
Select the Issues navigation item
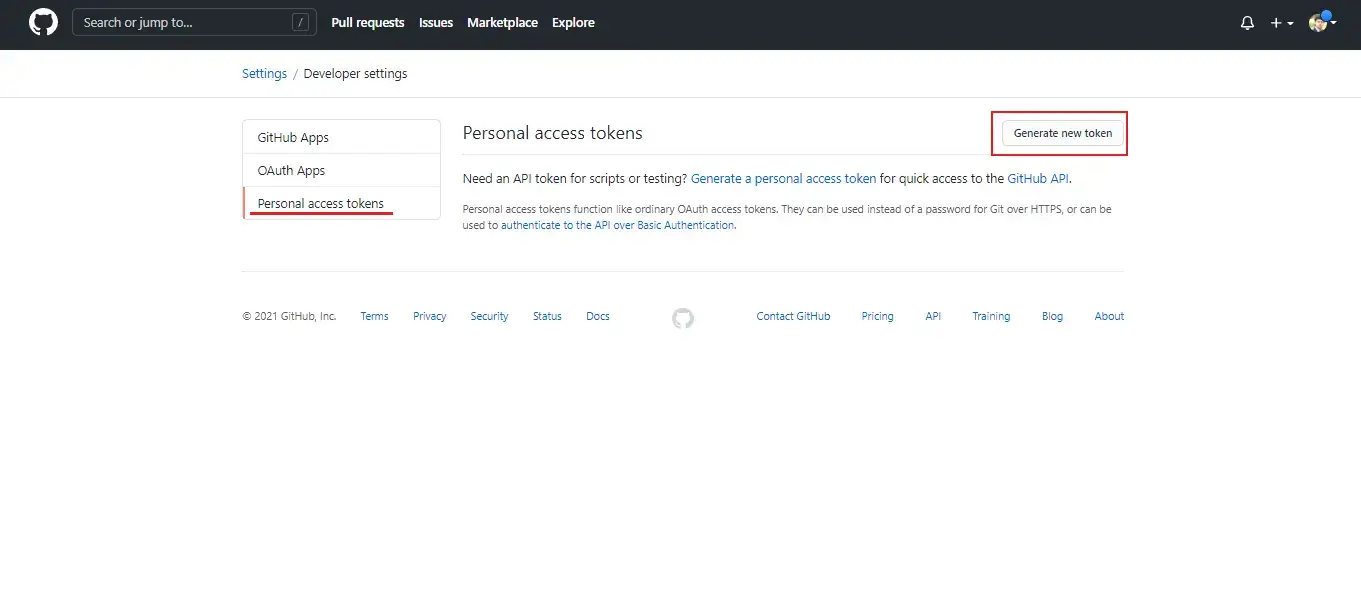(435, 22)
